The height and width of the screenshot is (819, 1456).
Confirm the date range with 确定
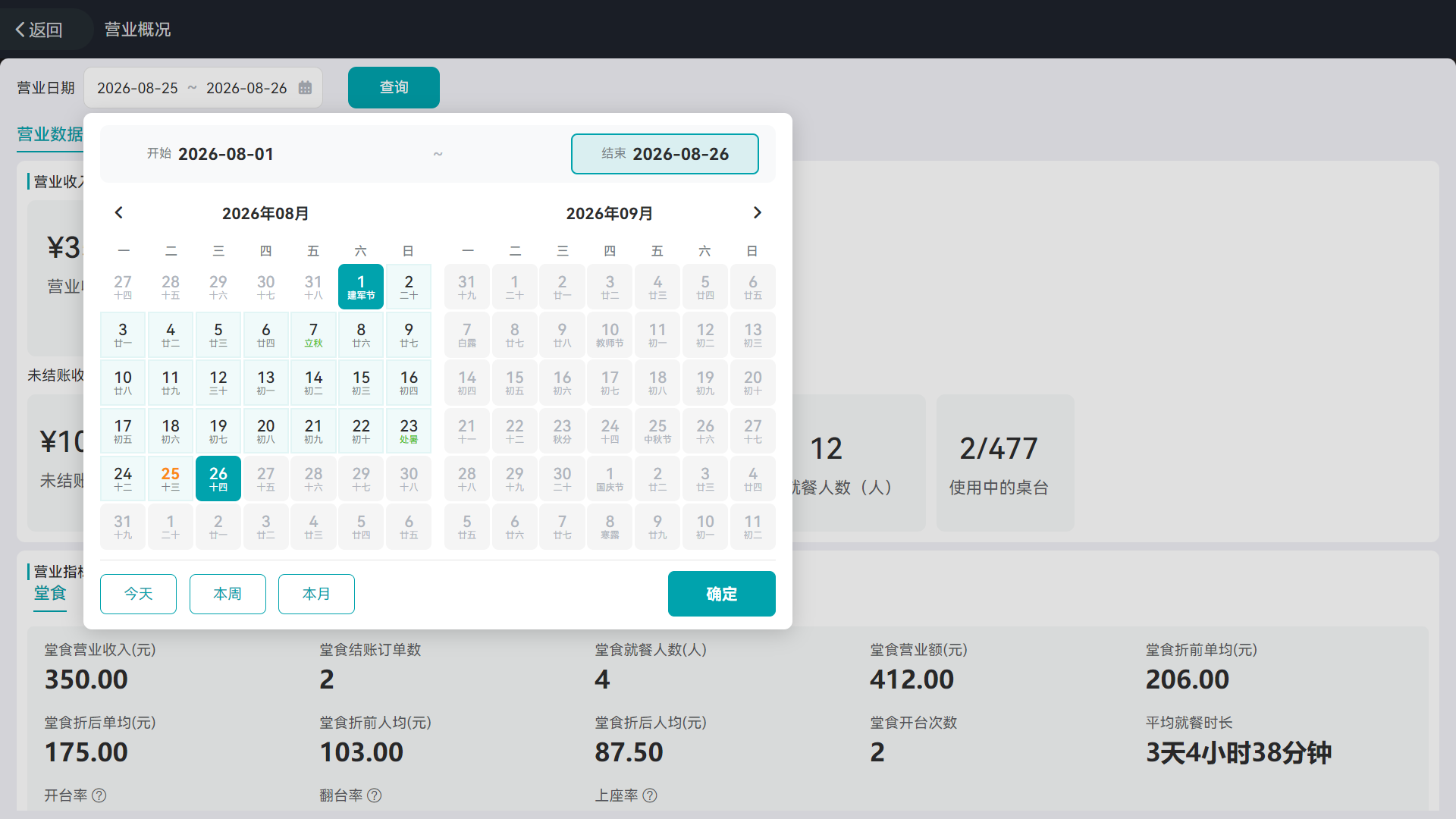tap(721, 594)
